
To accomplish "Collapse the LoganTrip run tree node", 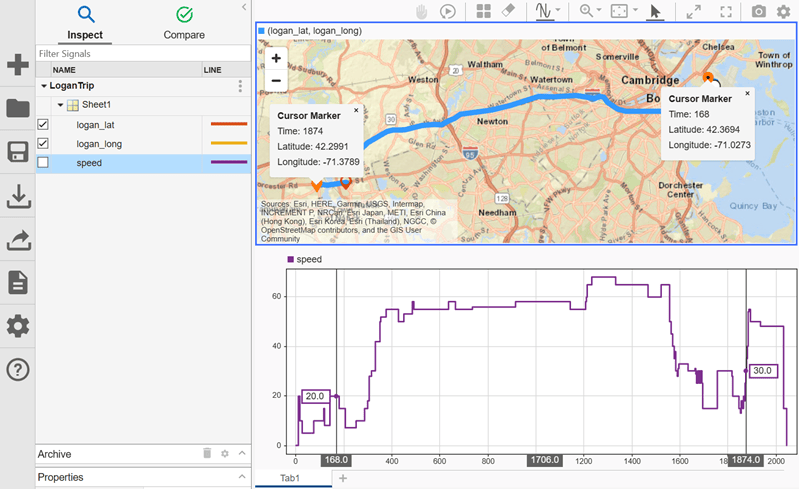I will [43, 86].
